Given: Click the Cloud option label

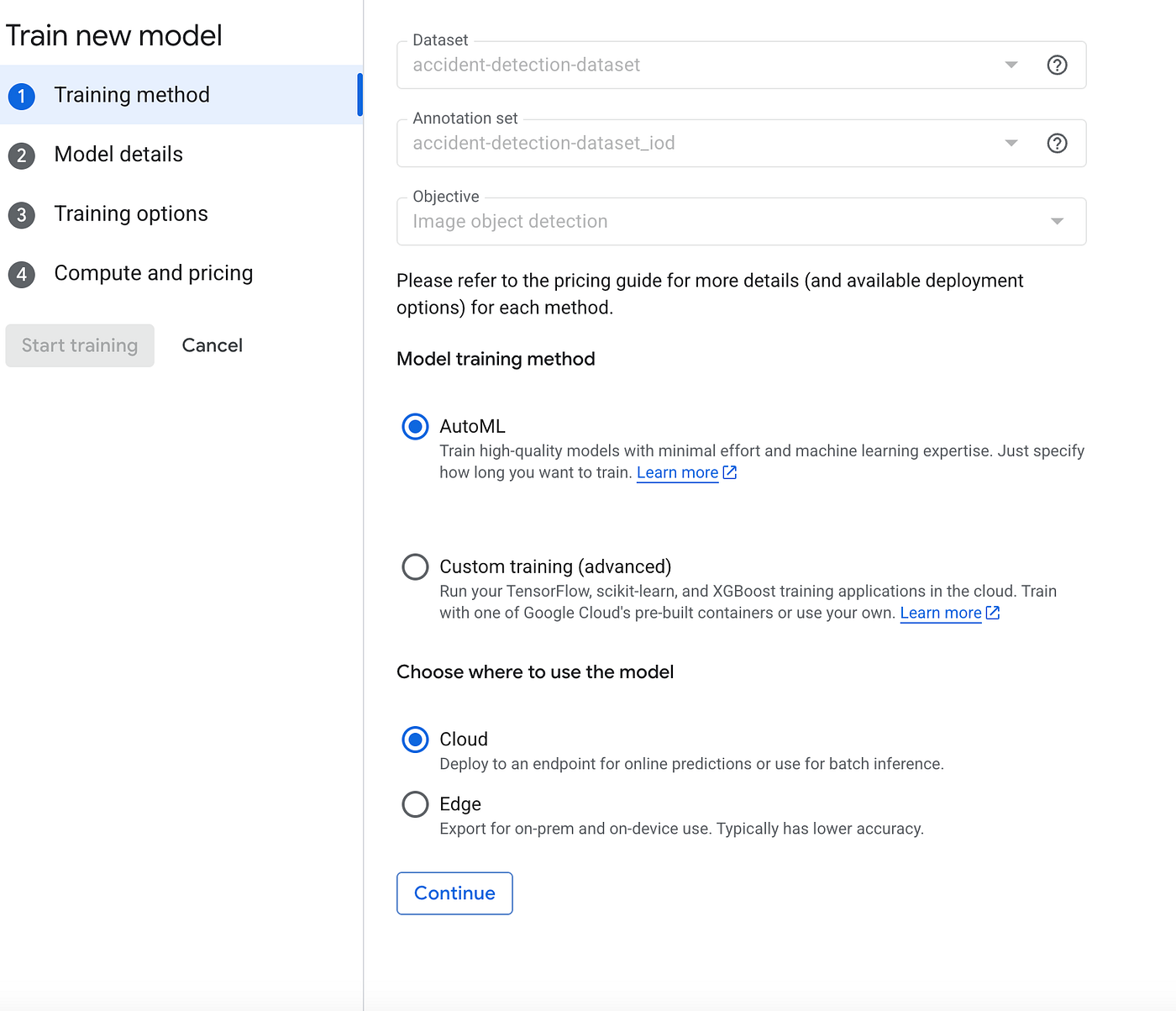Looking at the screenshot, I should (x=464, y=739).
